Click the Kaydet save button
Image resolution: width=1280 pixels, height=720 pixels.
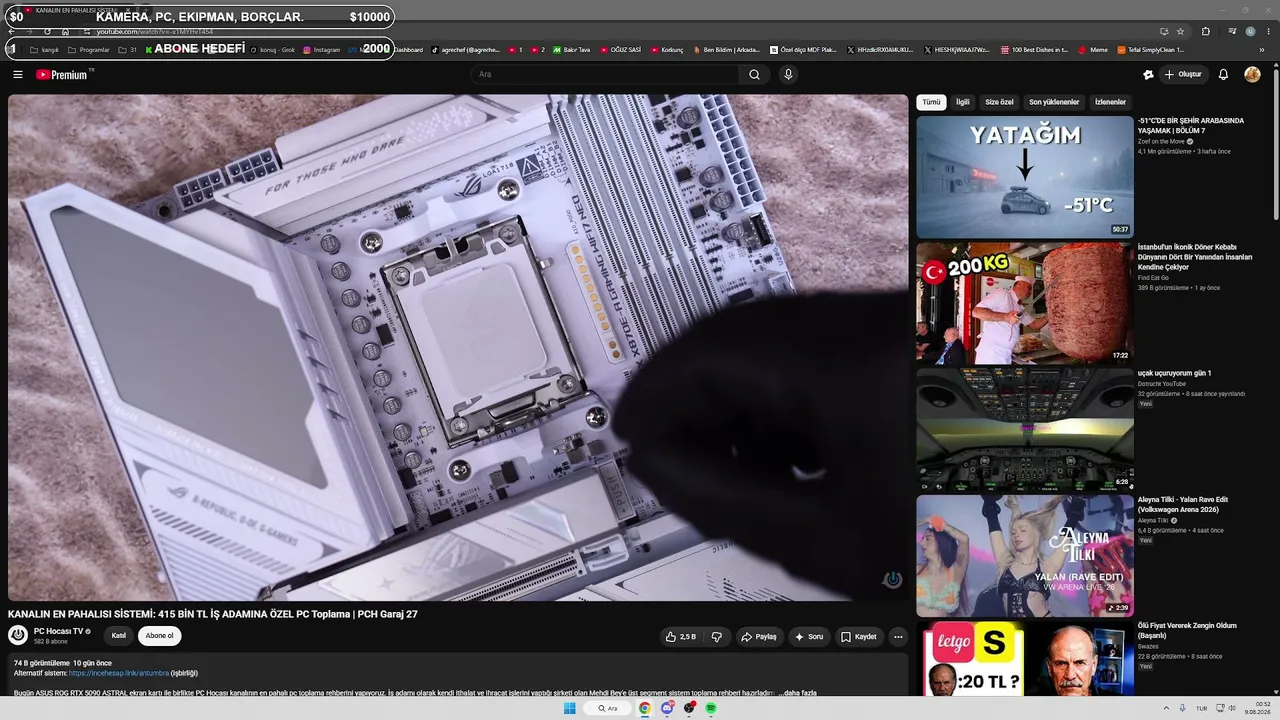(x=858, y=637)
